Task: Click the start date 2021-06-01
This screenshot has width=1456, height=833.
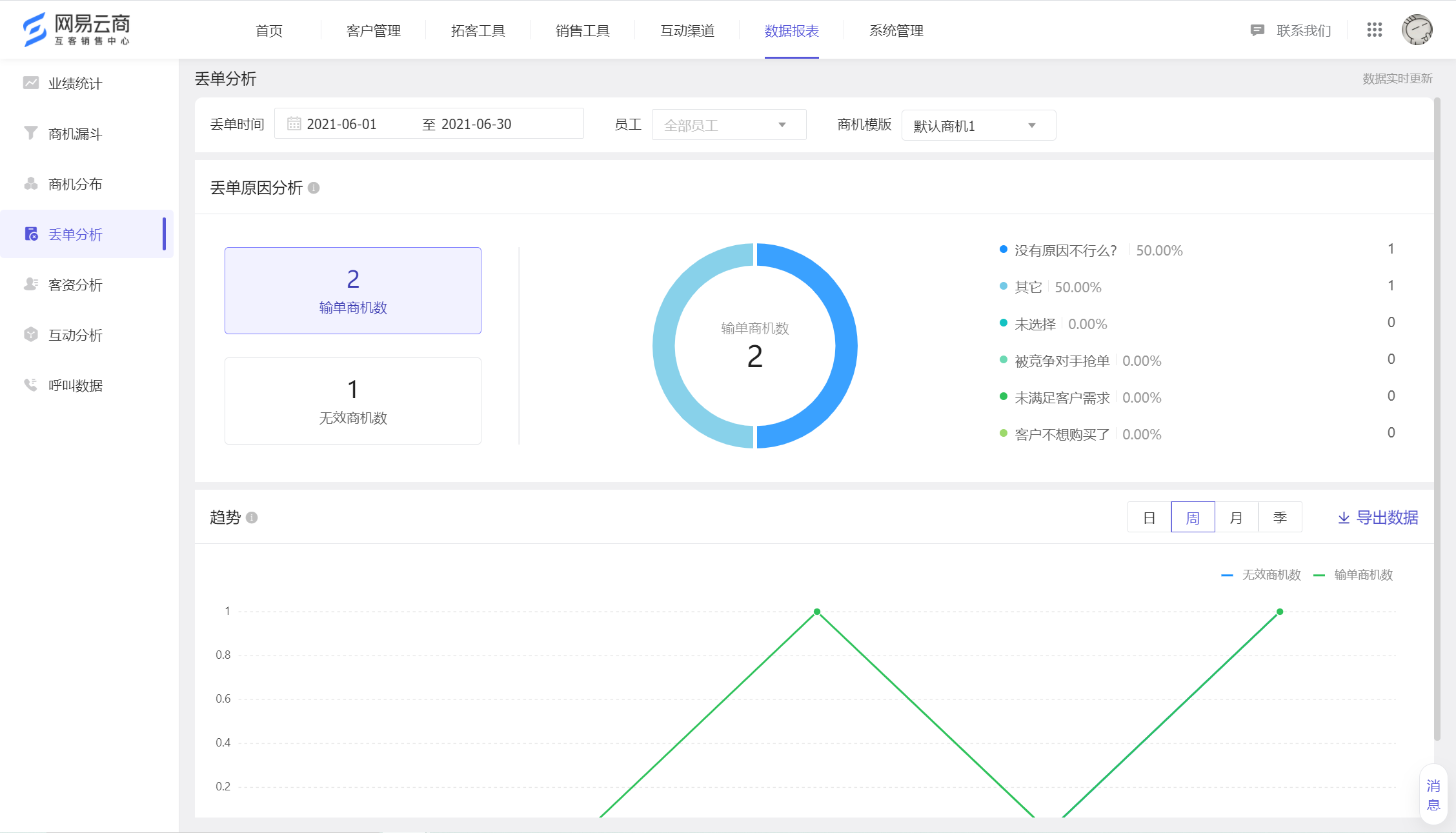Action: point(341,124)
